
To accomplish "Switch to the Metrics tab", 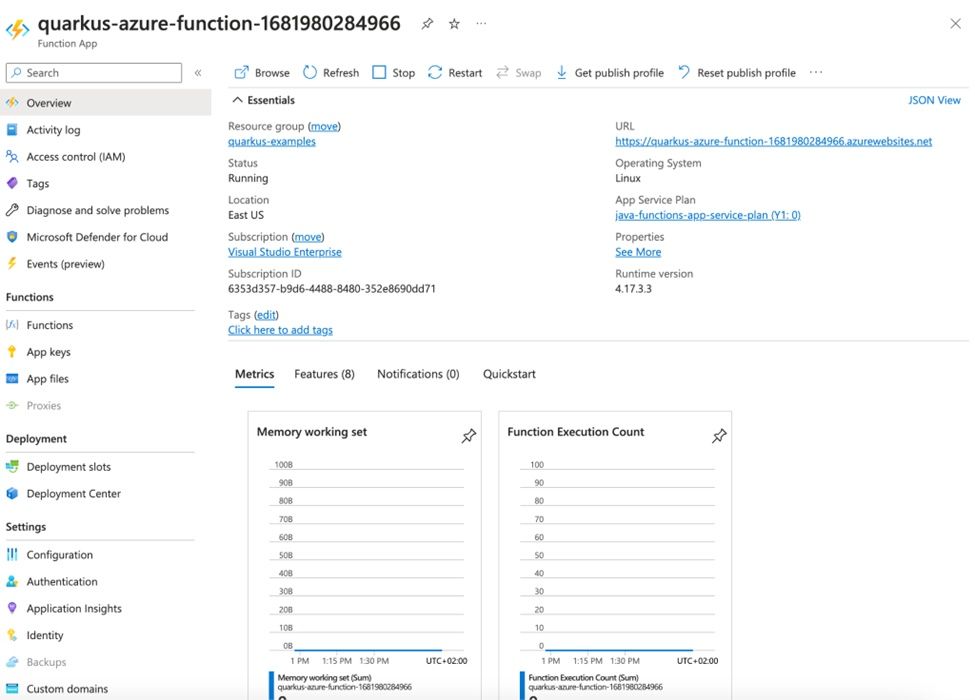I will [254, 374].
